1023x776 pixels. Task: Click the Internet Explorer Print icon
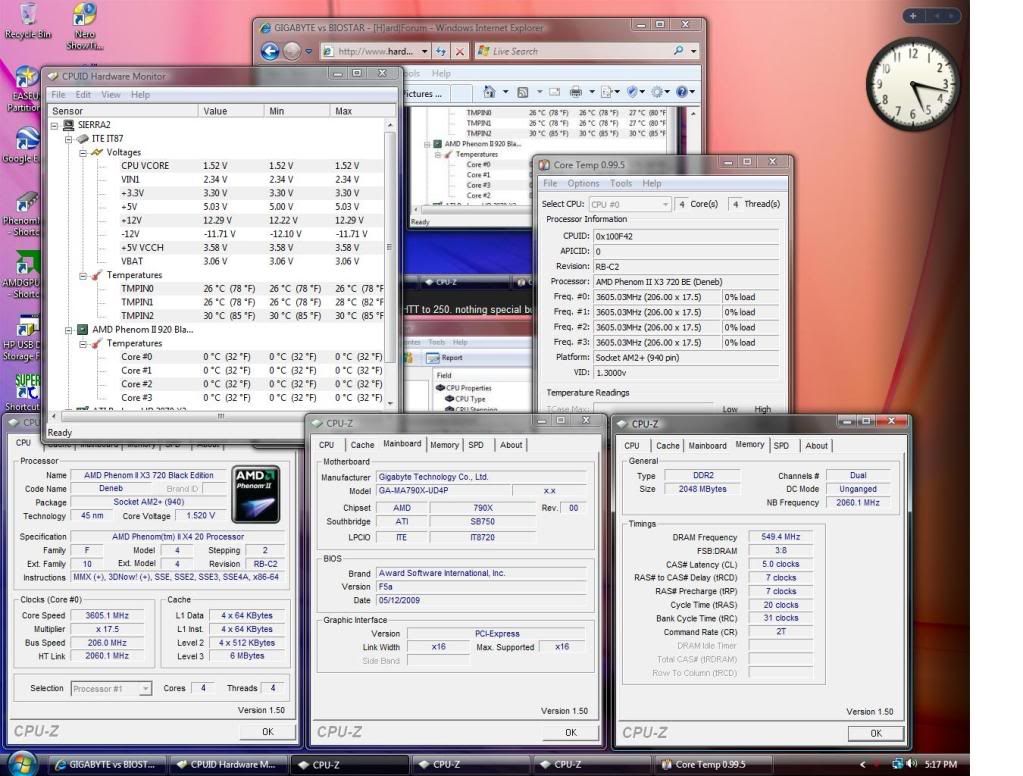575,92
